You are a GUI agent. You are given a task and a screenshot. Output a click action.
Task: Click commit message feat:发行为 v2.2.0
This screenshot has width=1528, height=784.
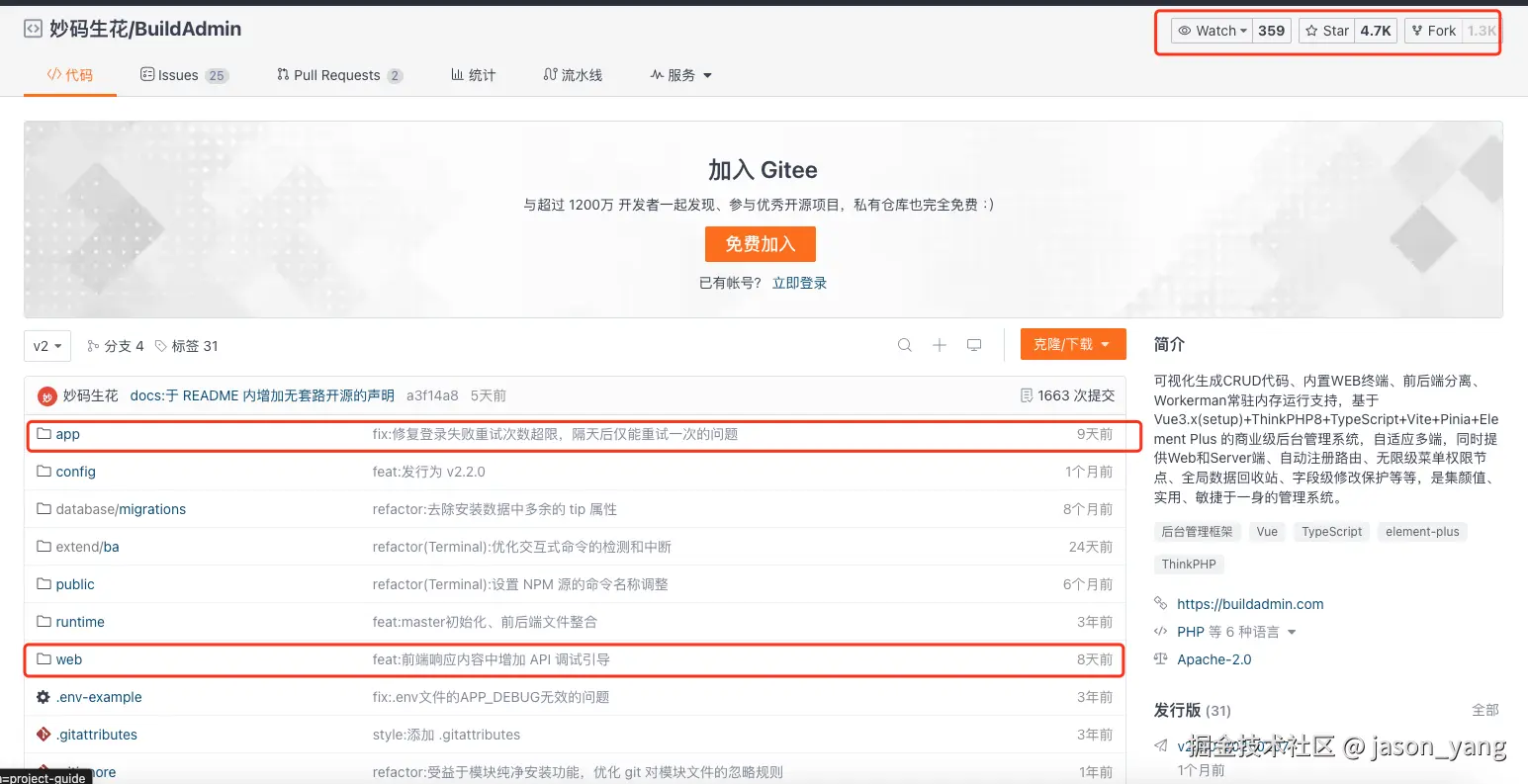tap(429, 472)
